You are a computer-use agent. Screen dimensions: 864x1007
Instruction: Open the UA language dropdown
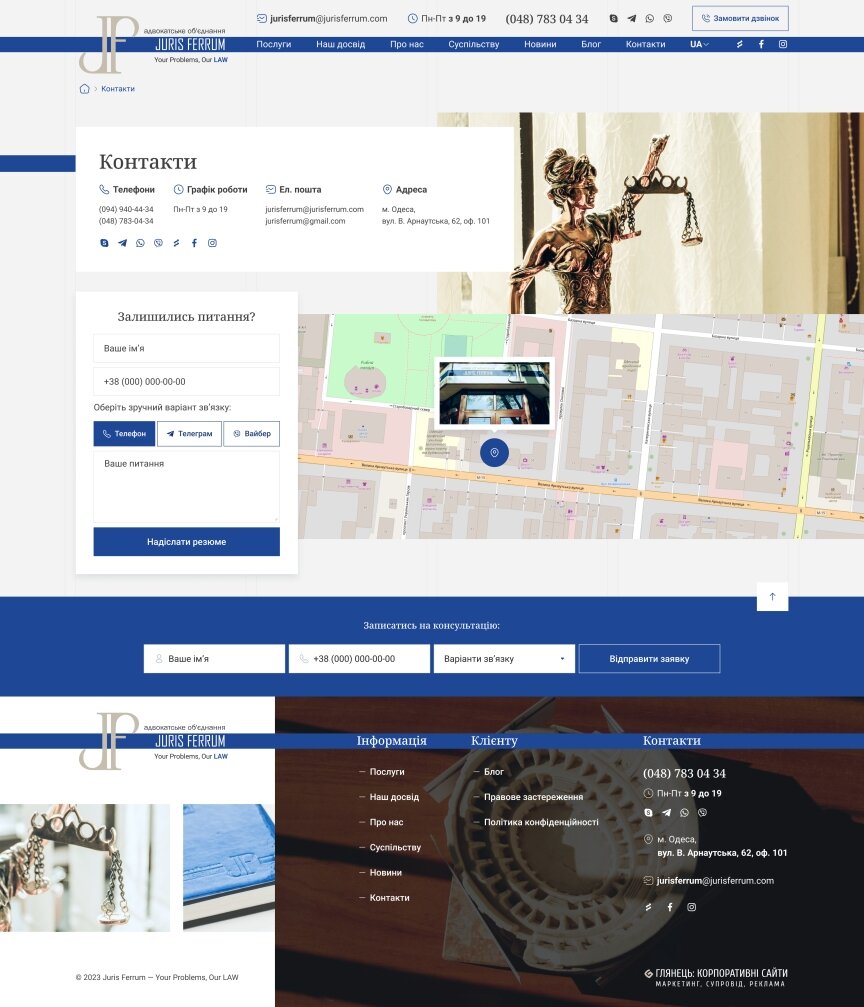pyautogui.click(x=699, y=44)
